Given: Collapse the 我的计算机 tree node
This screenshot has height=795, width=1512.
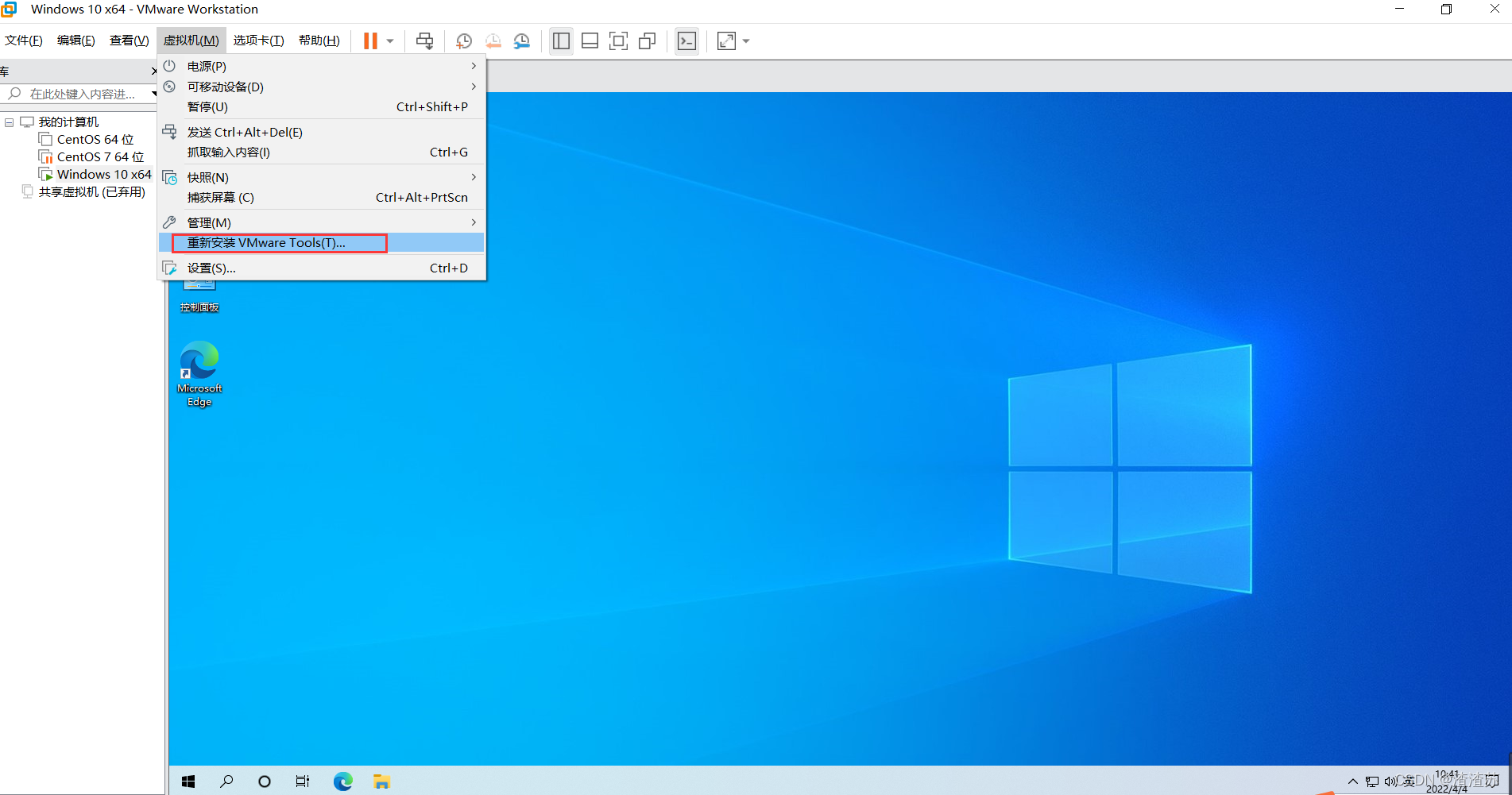Looking at the screenshot, I should click(9, 122).
